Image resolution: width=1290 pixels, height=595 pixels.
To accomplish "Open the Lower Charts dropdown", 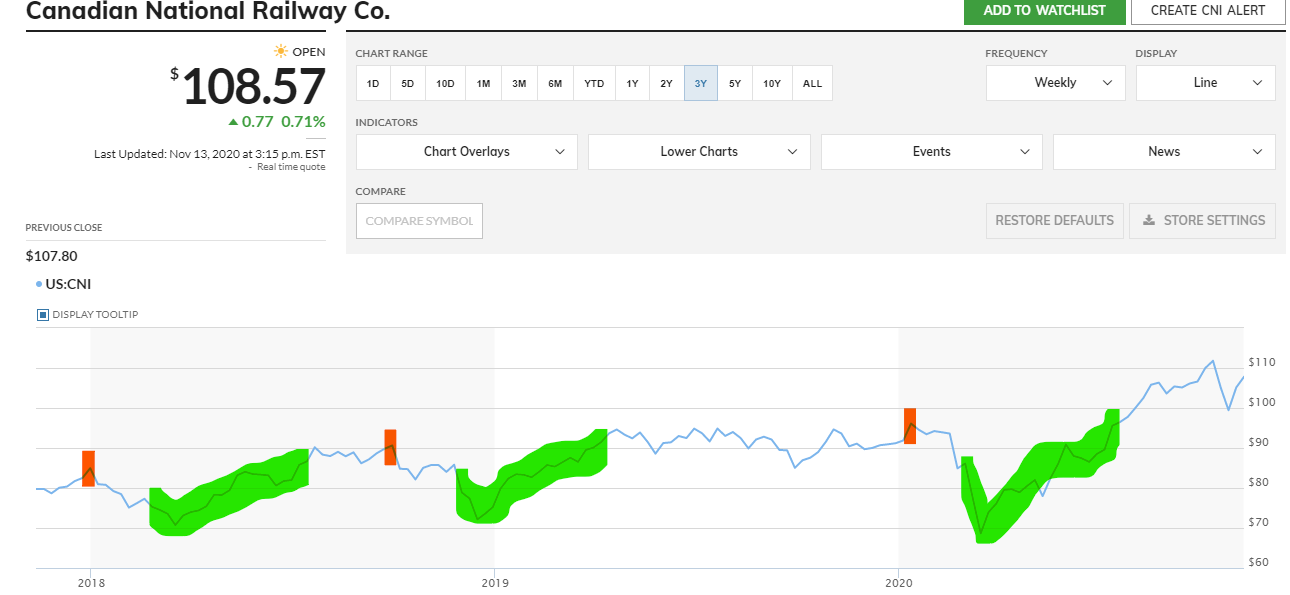I will [699, 151].
